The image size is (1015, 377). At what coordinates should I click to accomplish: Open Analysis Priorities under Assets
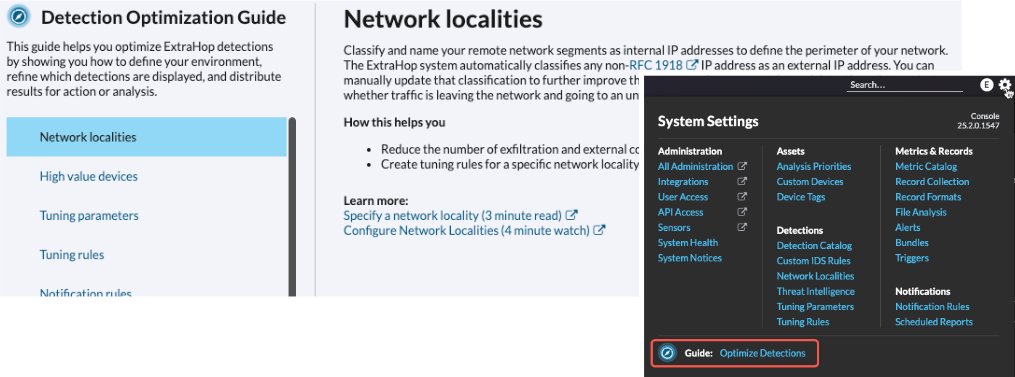click(814, 166)
